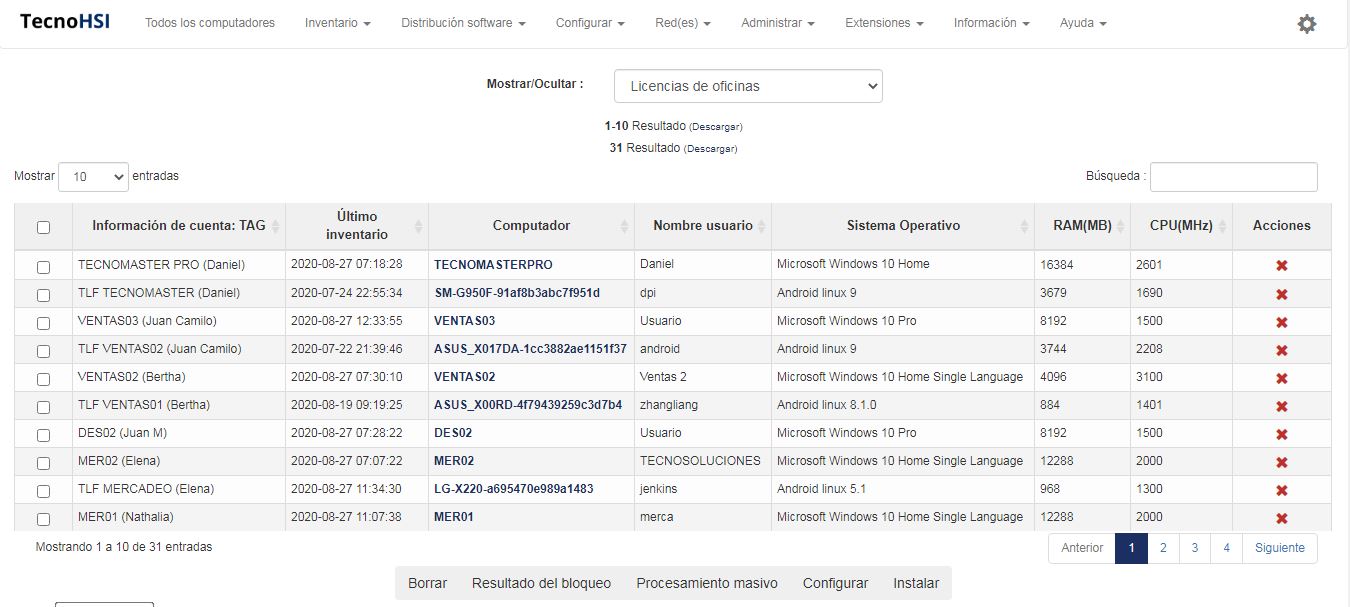Viewport: 1350px width, 607px height.
Task: Open the Licencias de oficinas dropdown
Action: tap(748, 86)
